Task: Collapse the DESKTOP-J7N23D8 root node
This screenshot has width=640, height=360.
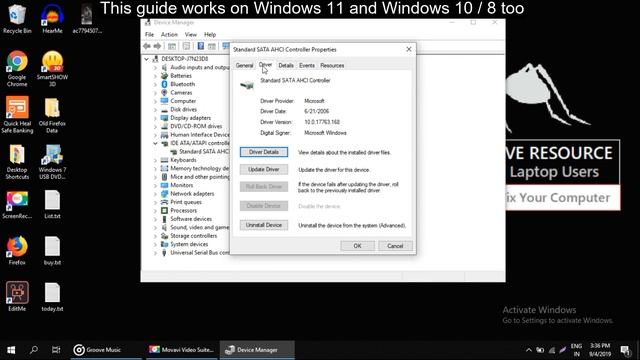Action: coord(147,59)
